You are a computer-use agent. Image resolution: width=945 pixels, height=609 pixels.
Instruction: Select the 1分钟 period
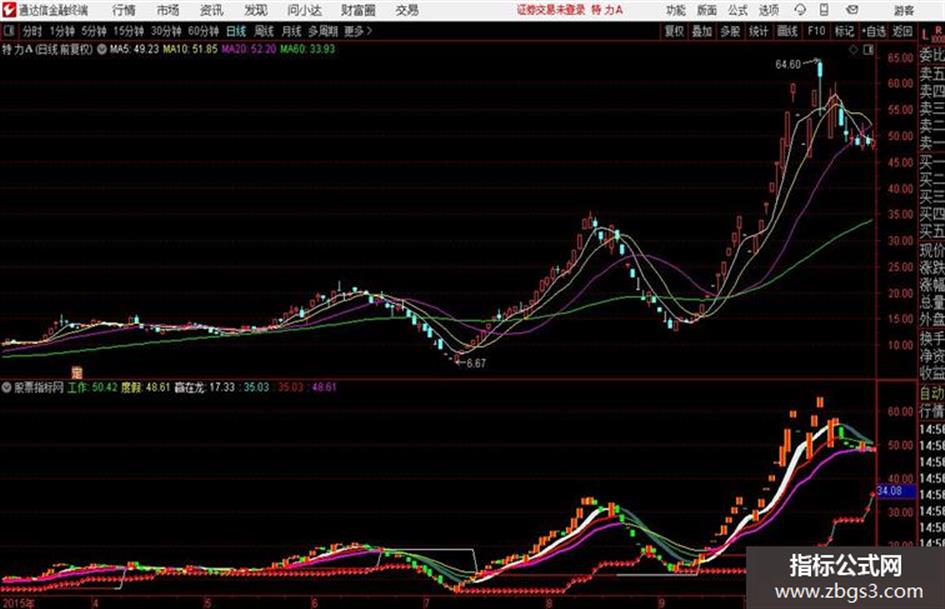61,31
